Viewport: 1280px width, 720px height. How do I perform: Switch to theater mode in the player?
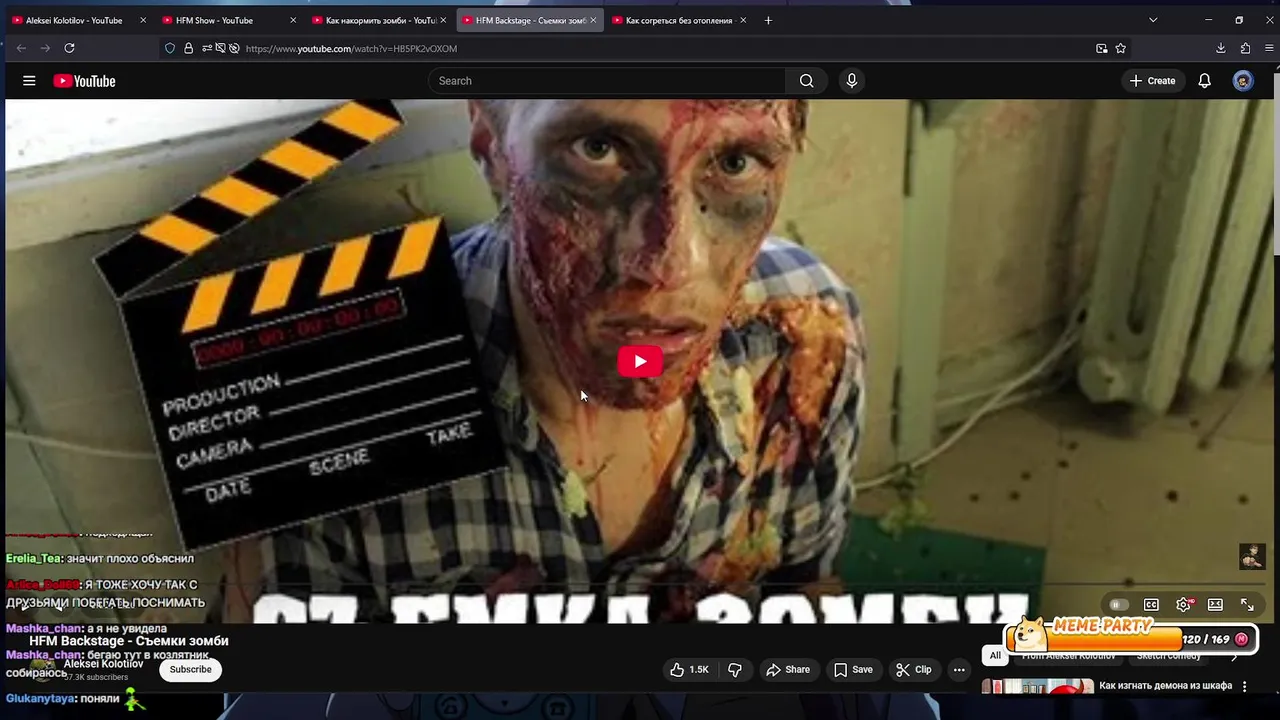pyautogui.click(x=1215, y=605)
